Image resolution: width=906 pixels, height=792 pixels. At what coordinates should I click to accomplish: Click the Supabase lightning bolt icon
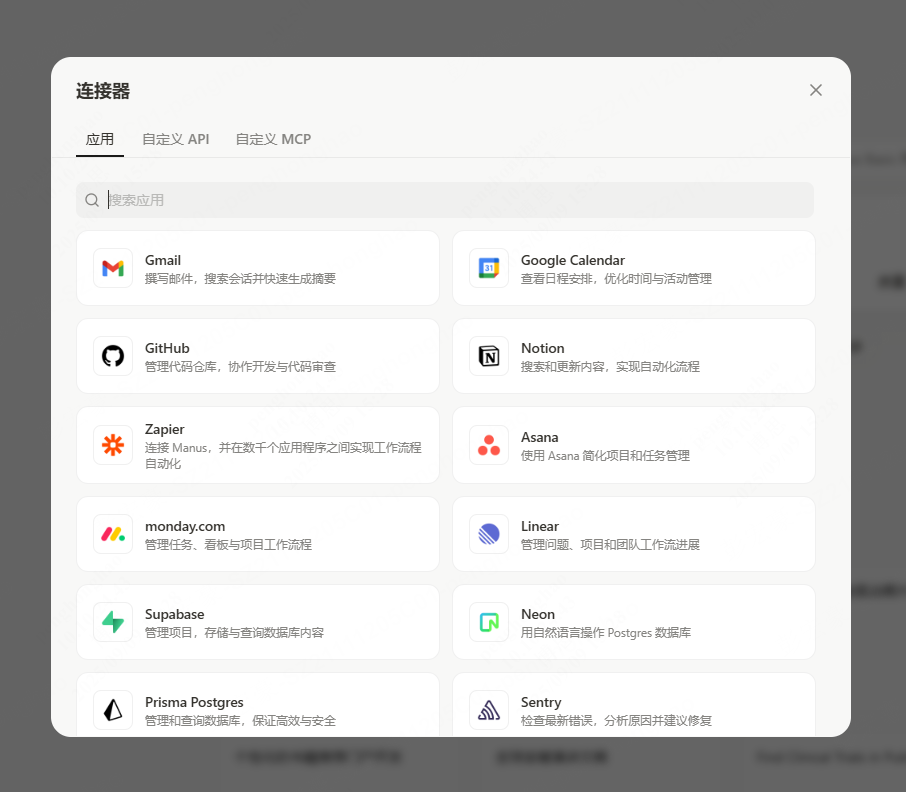pyautogui.click(x=113, y=622)
